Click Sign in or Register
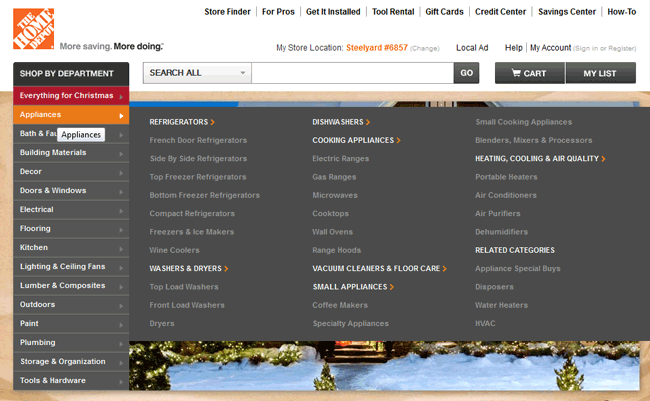This screenshot has width=650, height=401. 604,49
